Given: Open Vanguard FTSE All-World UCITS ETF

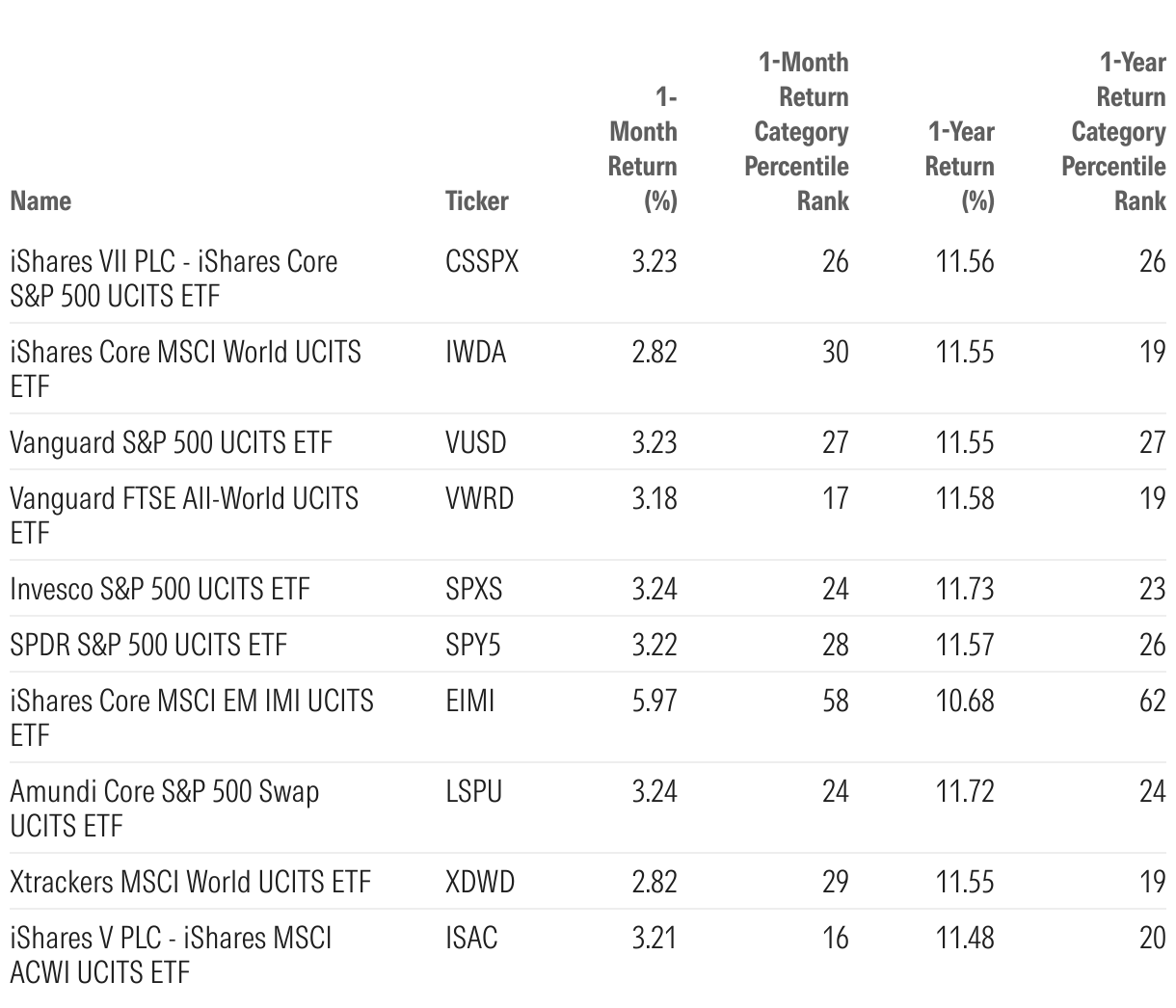Looking at the screenshot, I should point(184,515).
